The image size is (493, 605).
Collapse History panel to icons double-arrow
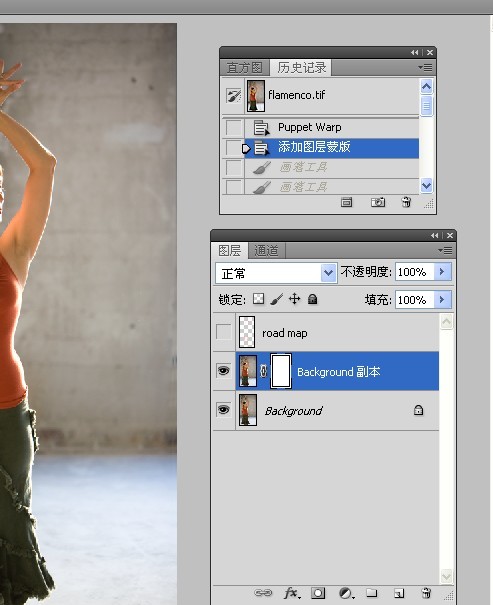pyautogui.click(x=415, y=52)
